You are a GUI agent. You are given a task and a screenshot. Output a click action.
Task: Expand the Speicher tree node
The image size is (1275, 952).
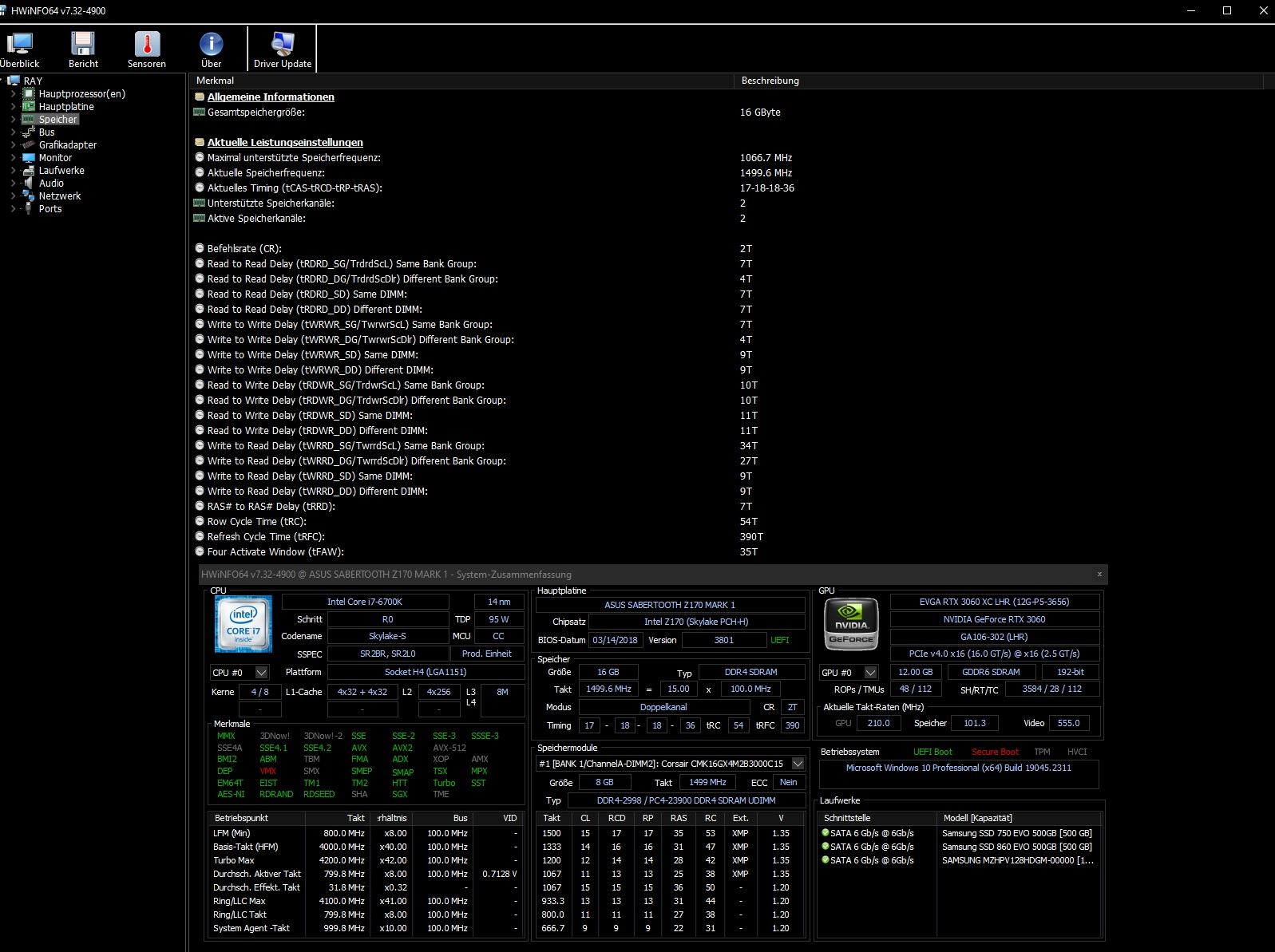tap(13, 119)
